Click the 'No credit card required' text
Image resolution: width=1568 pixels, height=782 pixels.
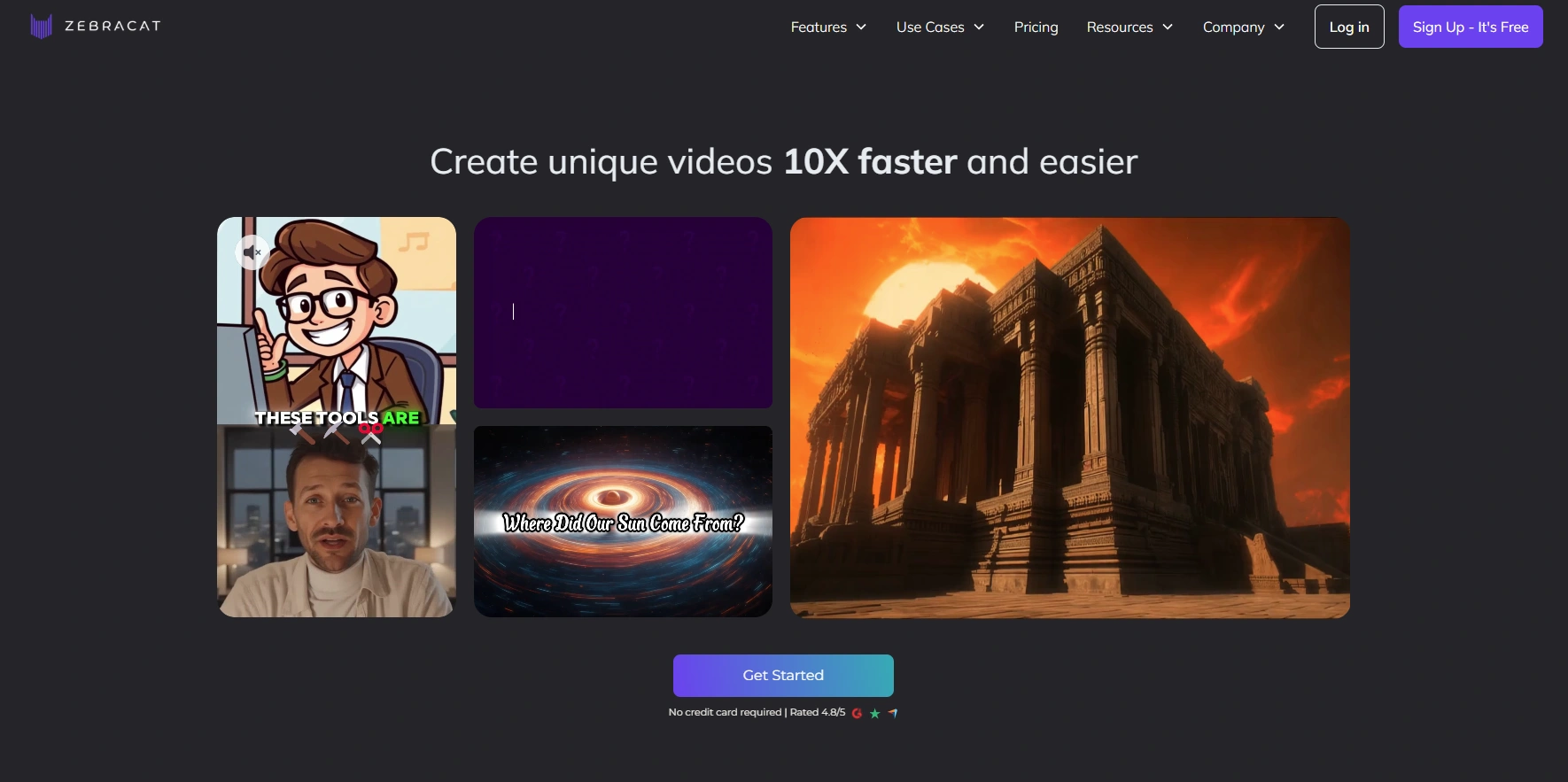(x=725, y=712)
